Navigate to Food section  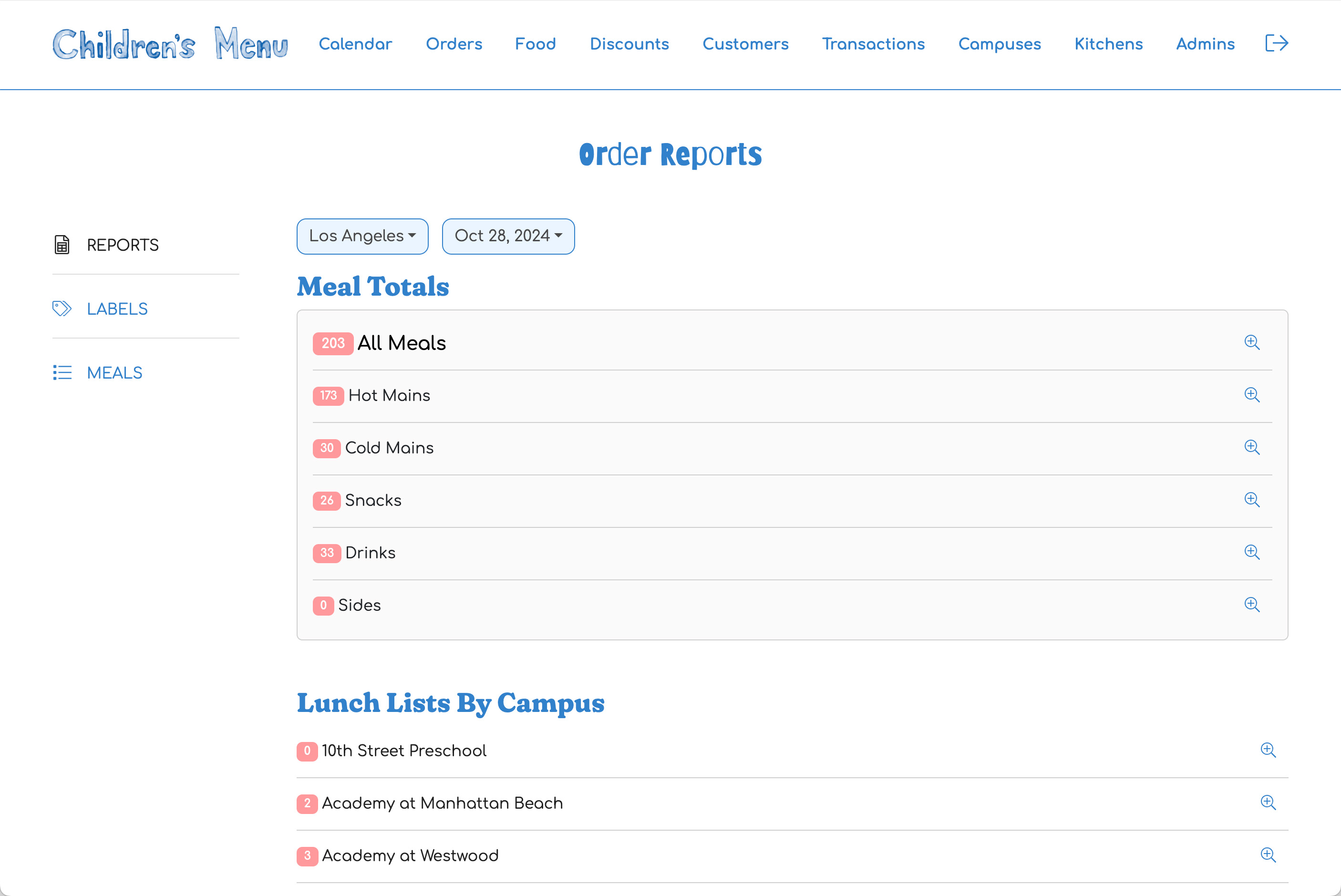click(535, 44)
